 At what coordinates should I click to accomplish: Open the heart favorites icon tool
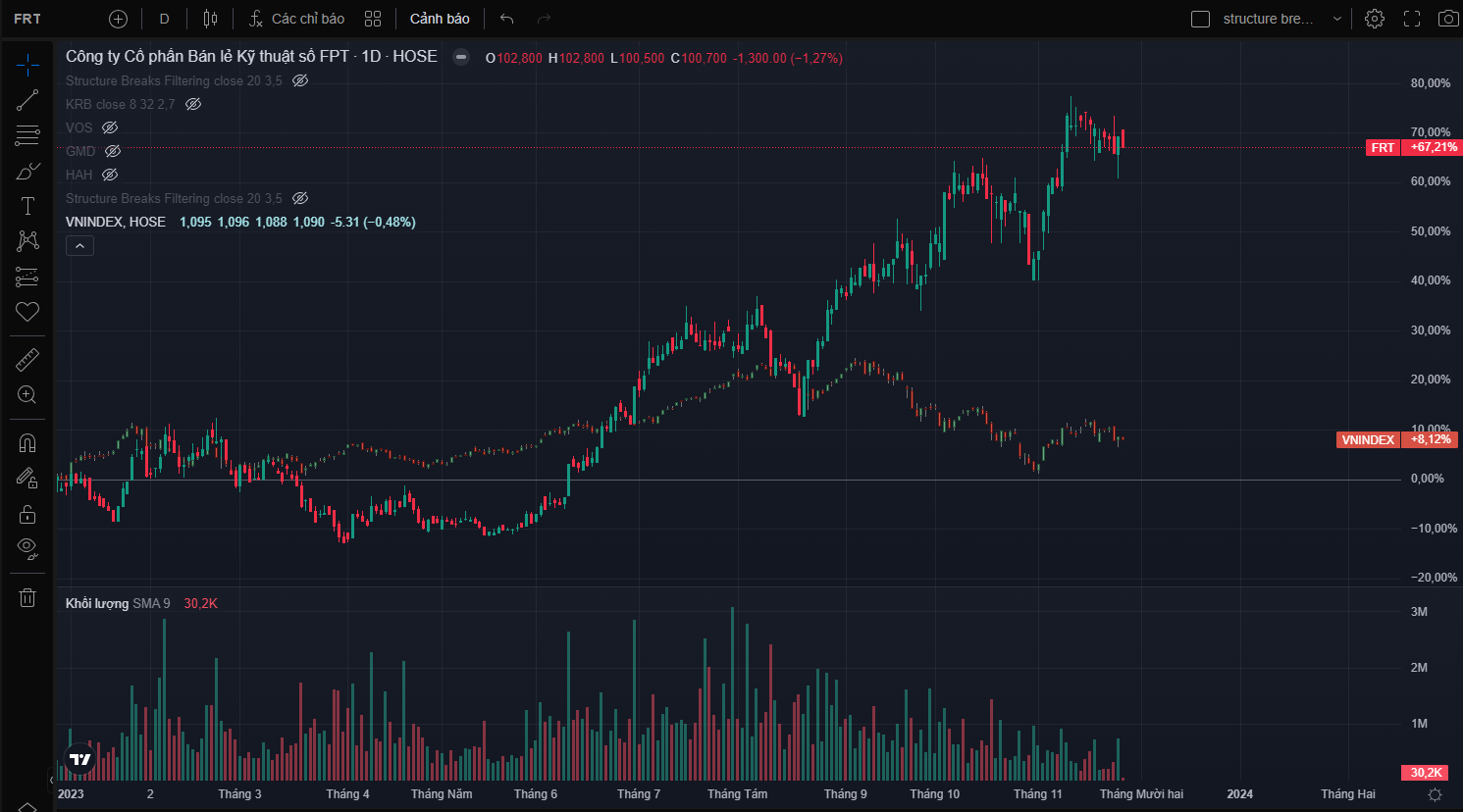pos(27,312)
